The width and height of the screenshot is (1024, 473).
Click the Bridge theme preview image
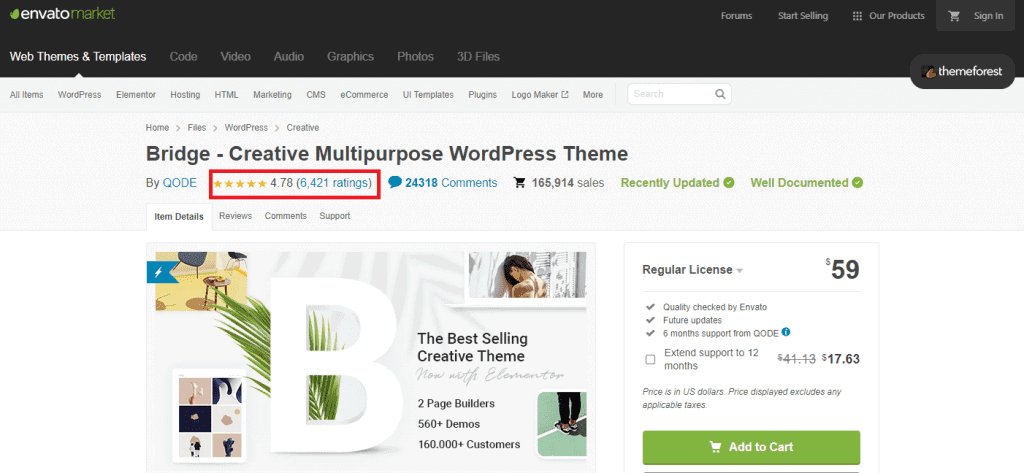tap(370, 358)
